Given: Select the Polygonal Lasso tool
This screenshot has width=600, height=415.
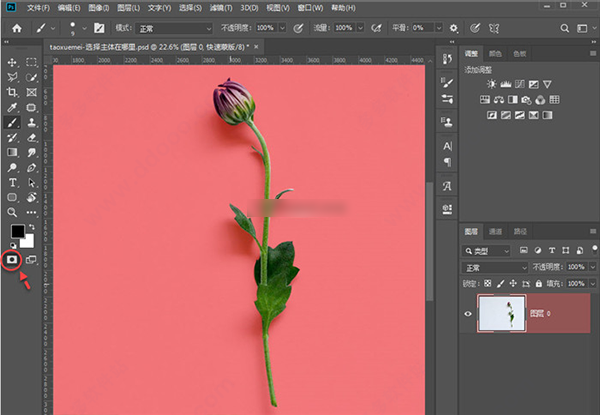Looking at the screenshot, I should click(12, 77).
